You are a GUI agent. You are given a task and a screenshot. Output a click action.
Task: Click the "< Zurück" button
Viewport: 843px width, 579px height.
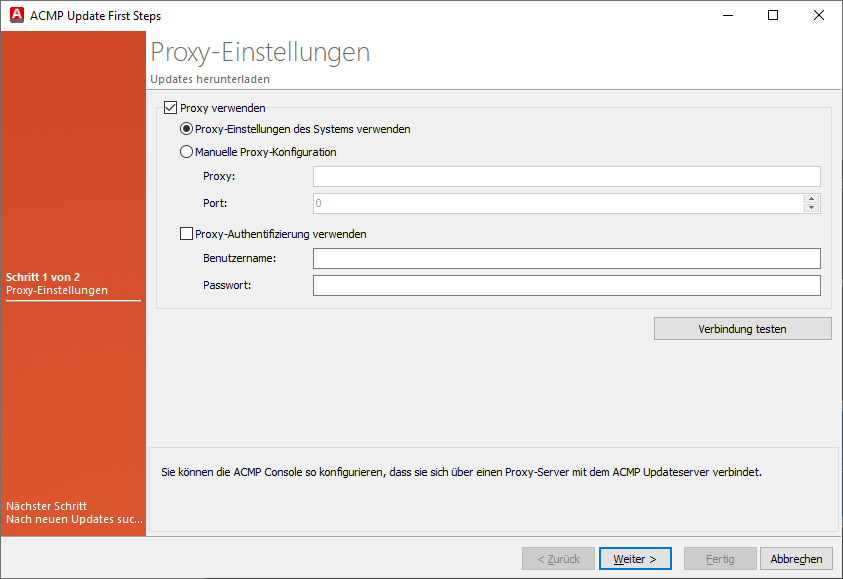pyautogui.click(x=558, y=559)
